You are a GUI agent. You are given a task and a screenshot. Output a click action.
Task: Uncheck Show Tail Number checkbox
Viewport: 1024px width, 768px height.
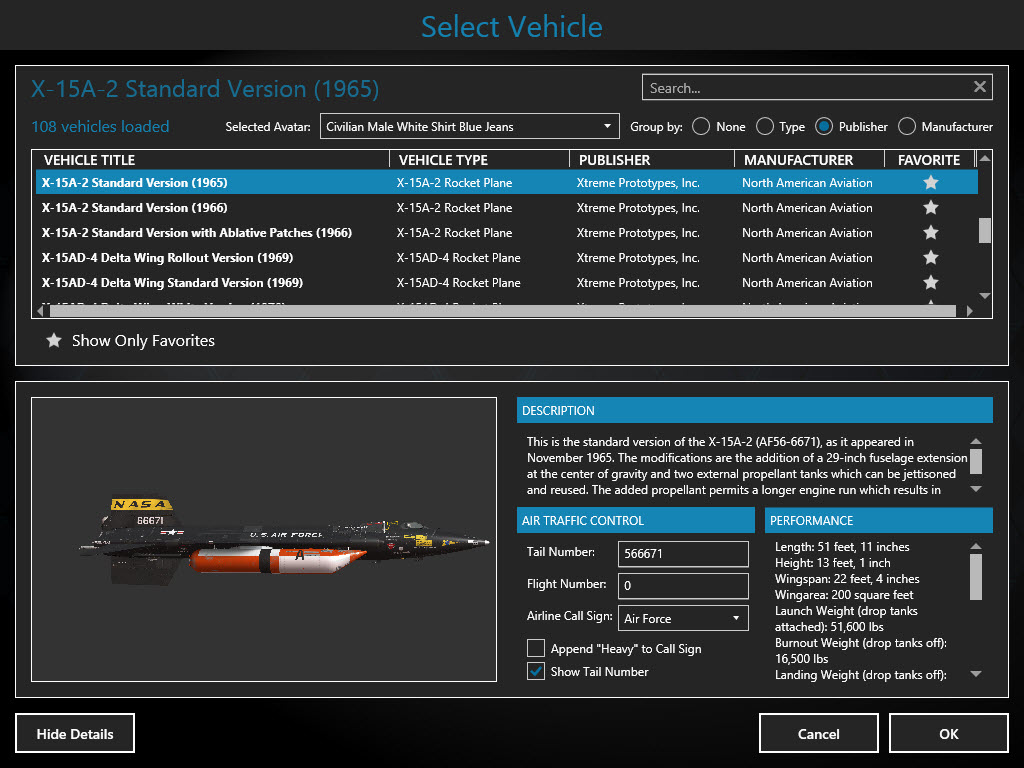[x=536, y=671]
